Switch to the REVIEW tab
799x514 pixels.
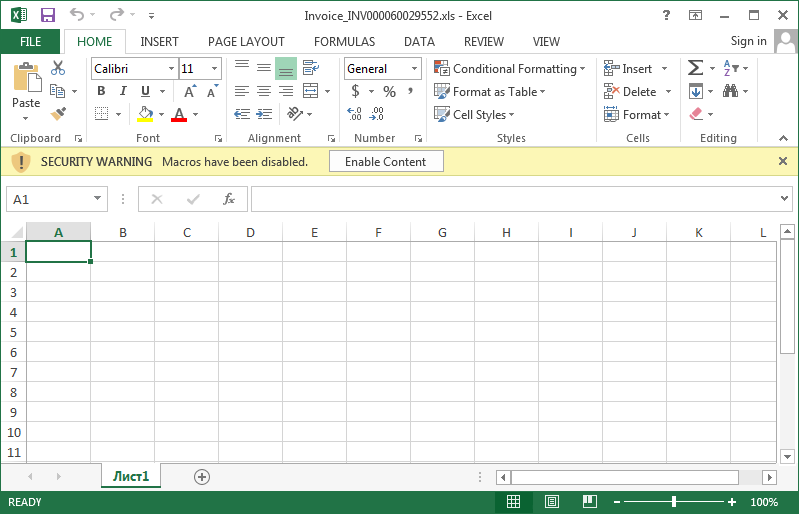coord(484,42)
